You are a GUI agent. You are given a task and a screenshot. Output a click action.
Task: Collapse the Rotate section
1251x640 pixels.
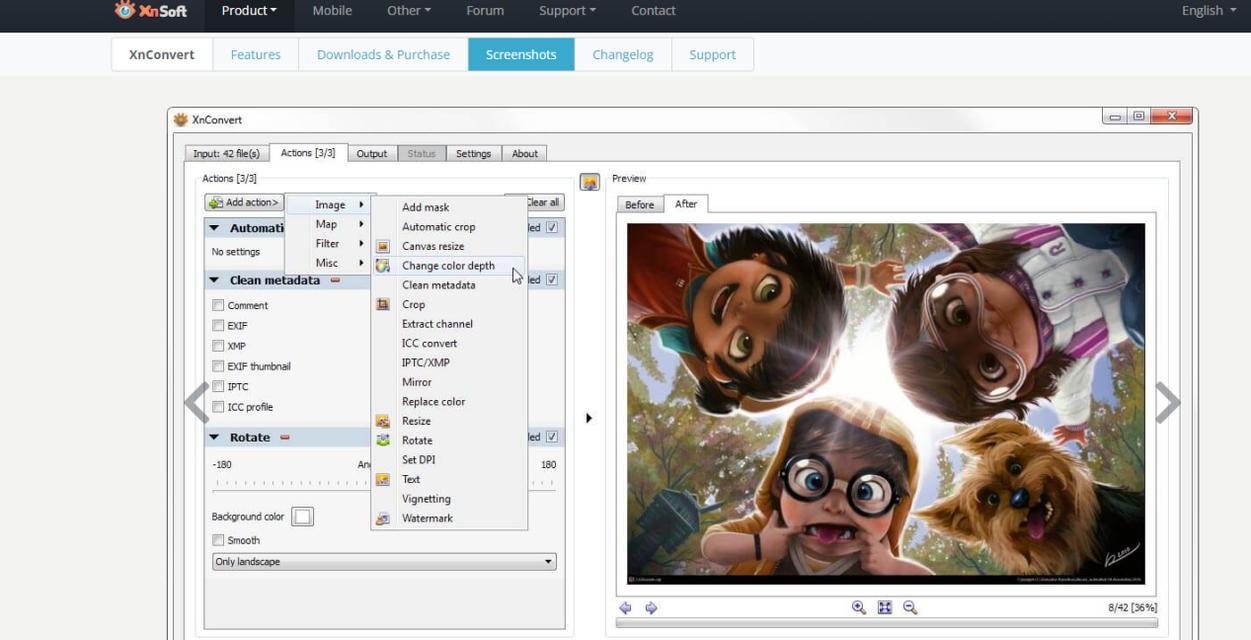214,437
